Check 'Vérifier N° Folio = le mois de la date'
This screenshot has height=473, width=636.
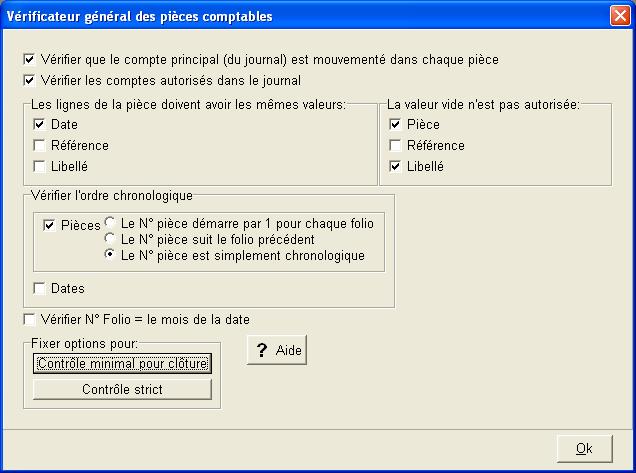(28, 319)
